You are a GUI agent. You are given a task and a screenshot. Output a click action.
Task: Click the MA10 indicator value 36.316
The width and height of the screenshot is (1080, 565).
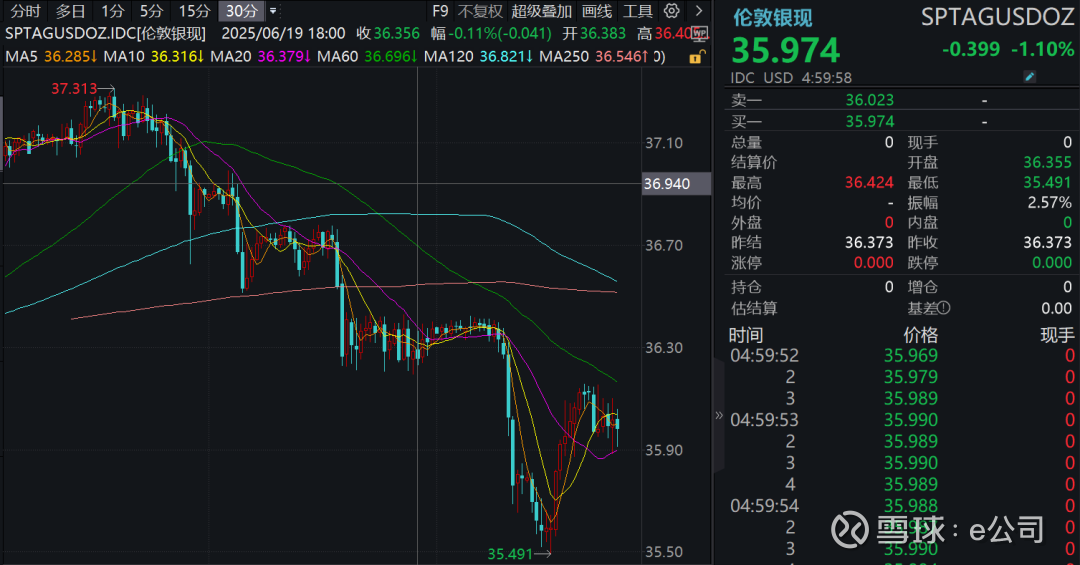coord(177,56)
